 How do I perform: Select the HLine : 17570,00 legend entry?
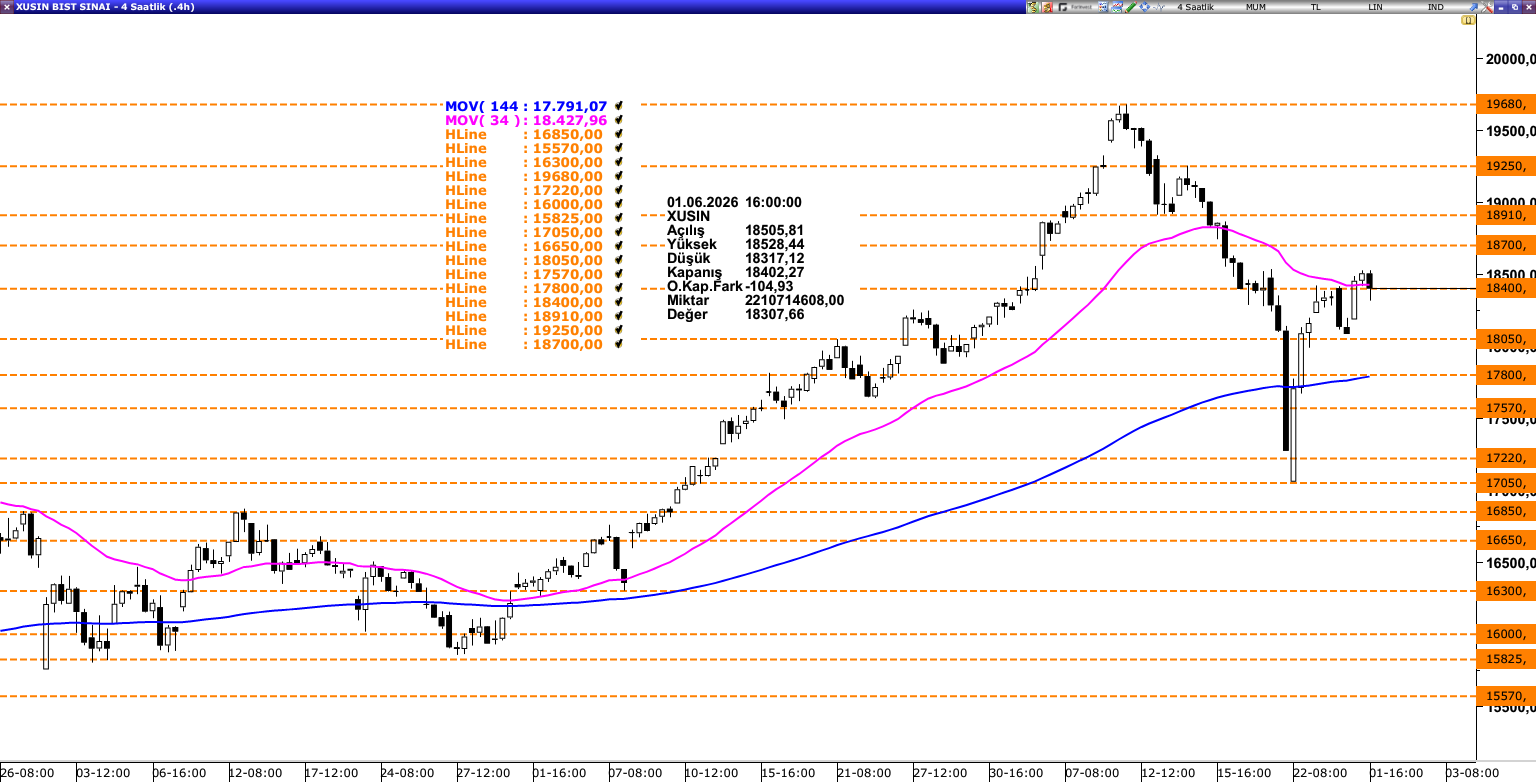[x=524, y=274]
